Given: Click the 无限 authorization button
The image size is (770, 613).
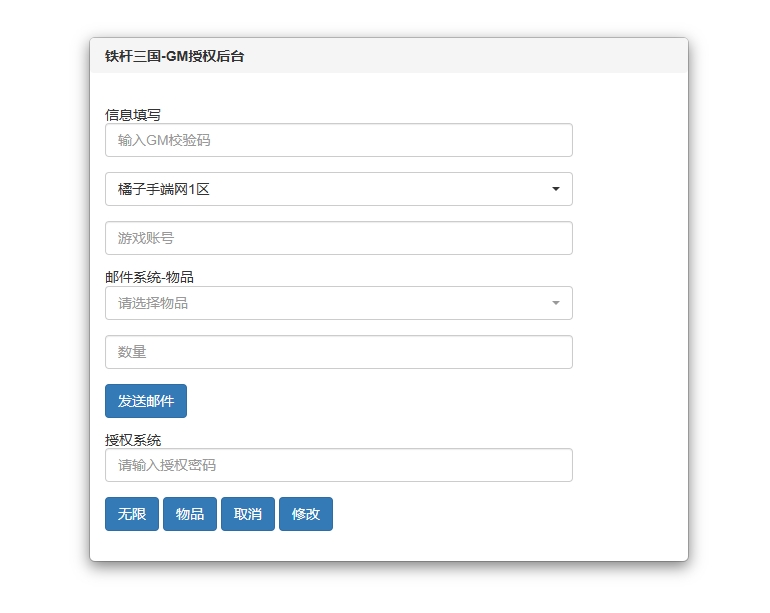Looking at the screenshot, I should (x=132, y=514).
